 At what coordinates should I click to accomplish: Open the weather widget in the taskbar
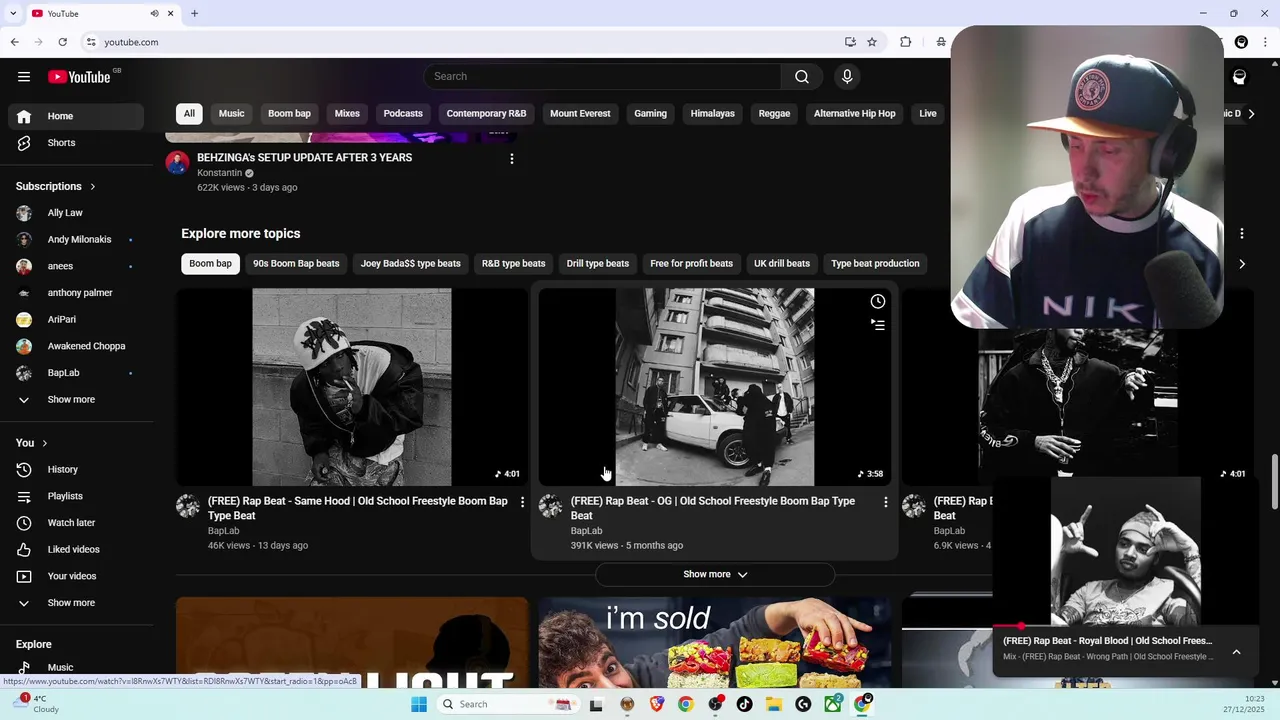click(38, 705)
